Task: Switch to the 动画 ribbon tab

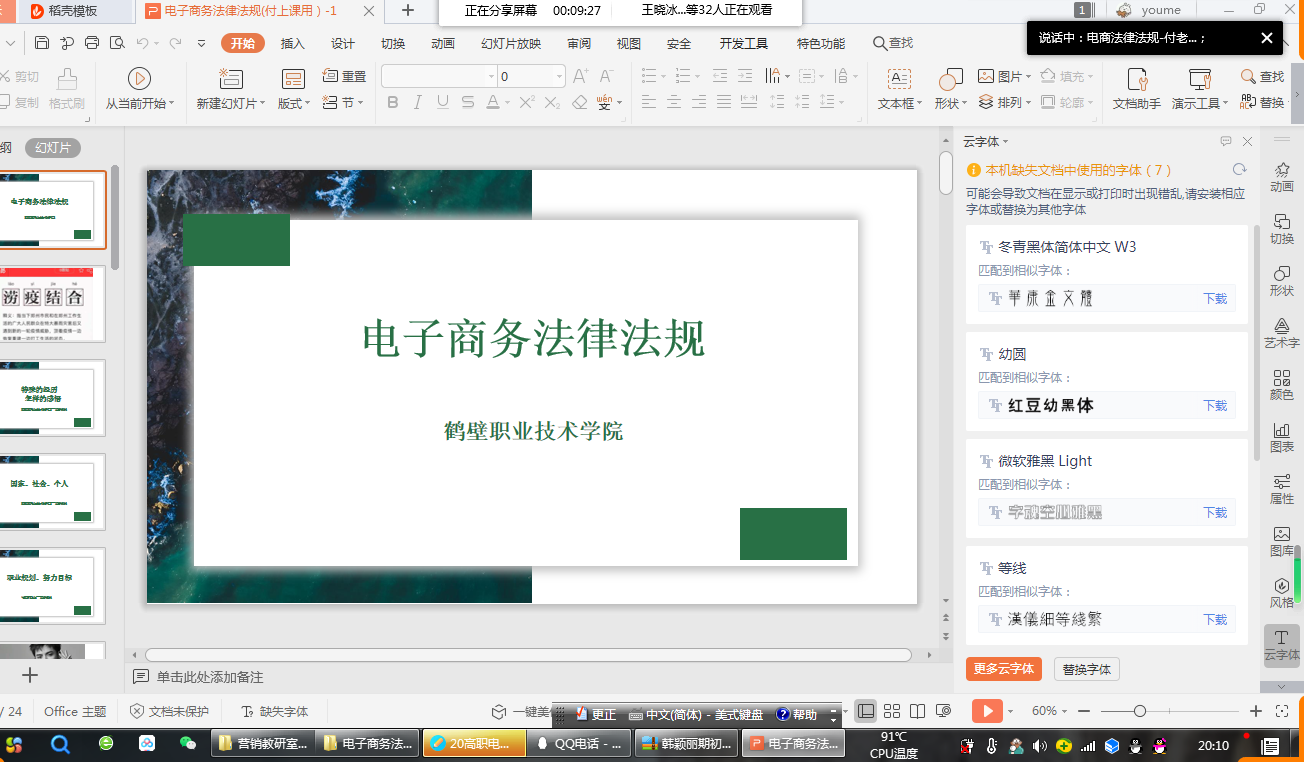Action: (x=442, y=43)
